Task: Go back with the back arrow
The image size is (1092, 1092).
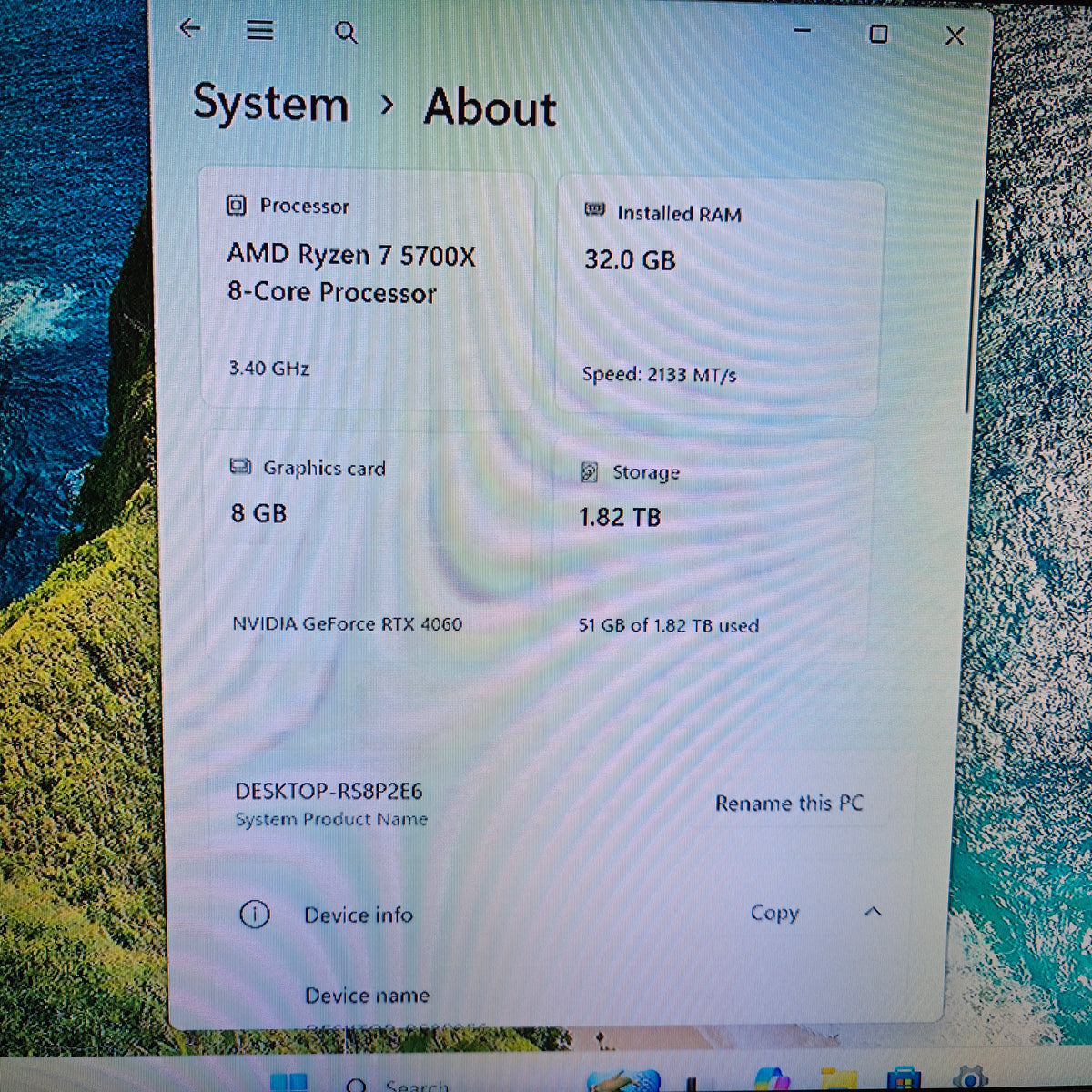Action: [189, 28]
